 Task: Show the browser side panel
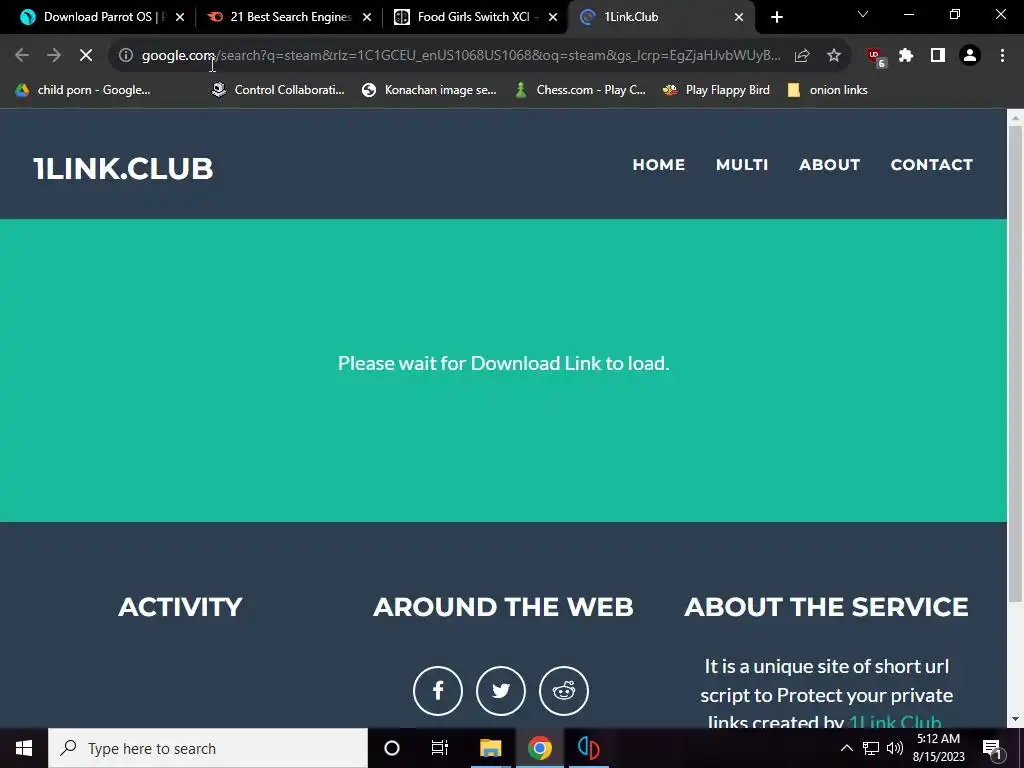click(938, 56)
